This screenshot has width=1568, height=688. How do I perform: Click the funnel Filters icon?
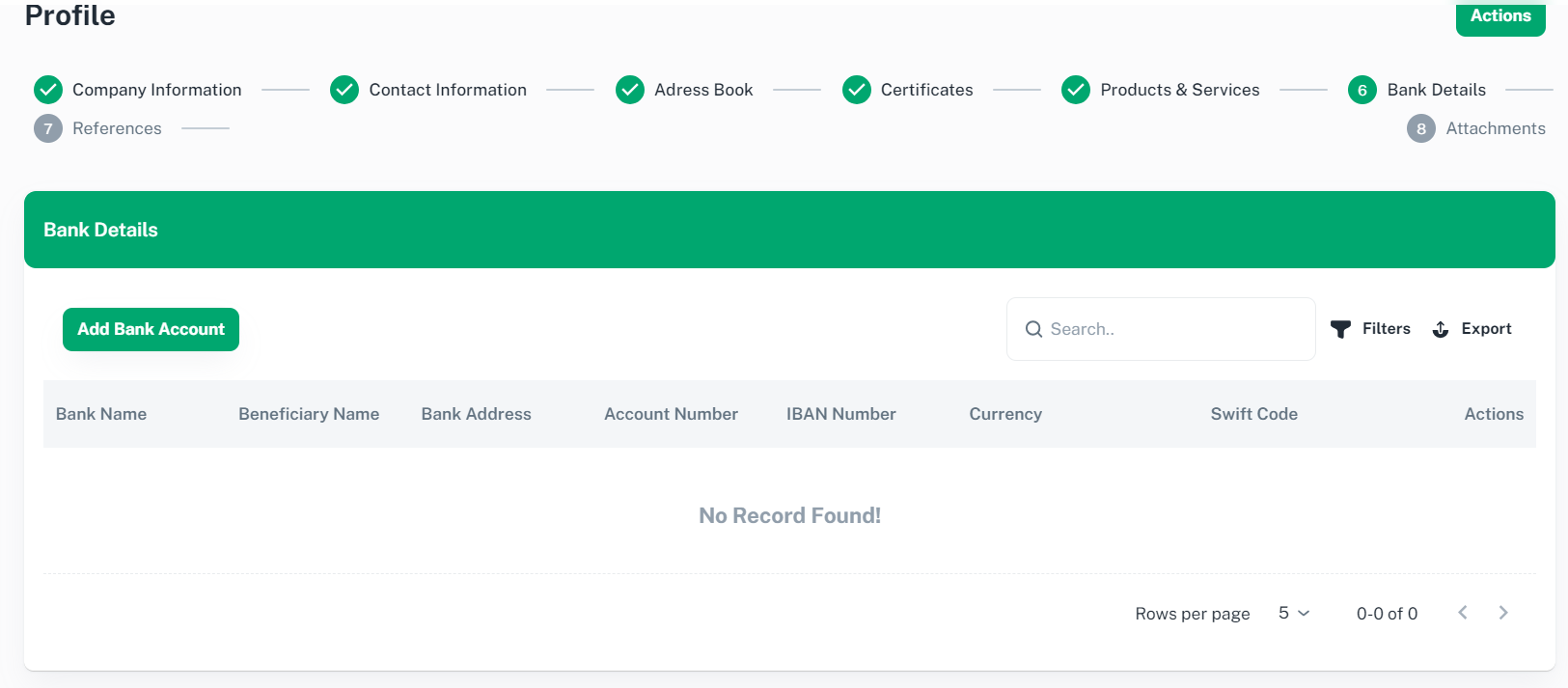[x=1340, y=329]
